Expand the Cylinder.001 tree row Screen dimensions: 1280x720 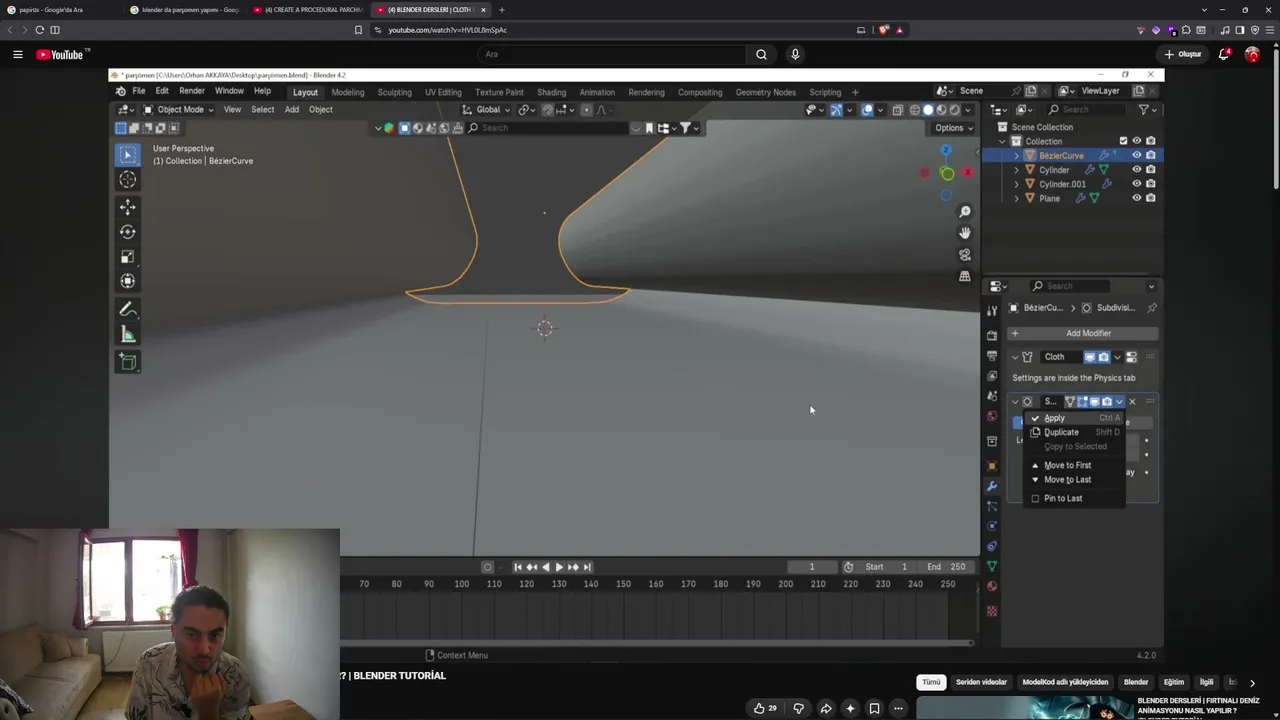1017,184
